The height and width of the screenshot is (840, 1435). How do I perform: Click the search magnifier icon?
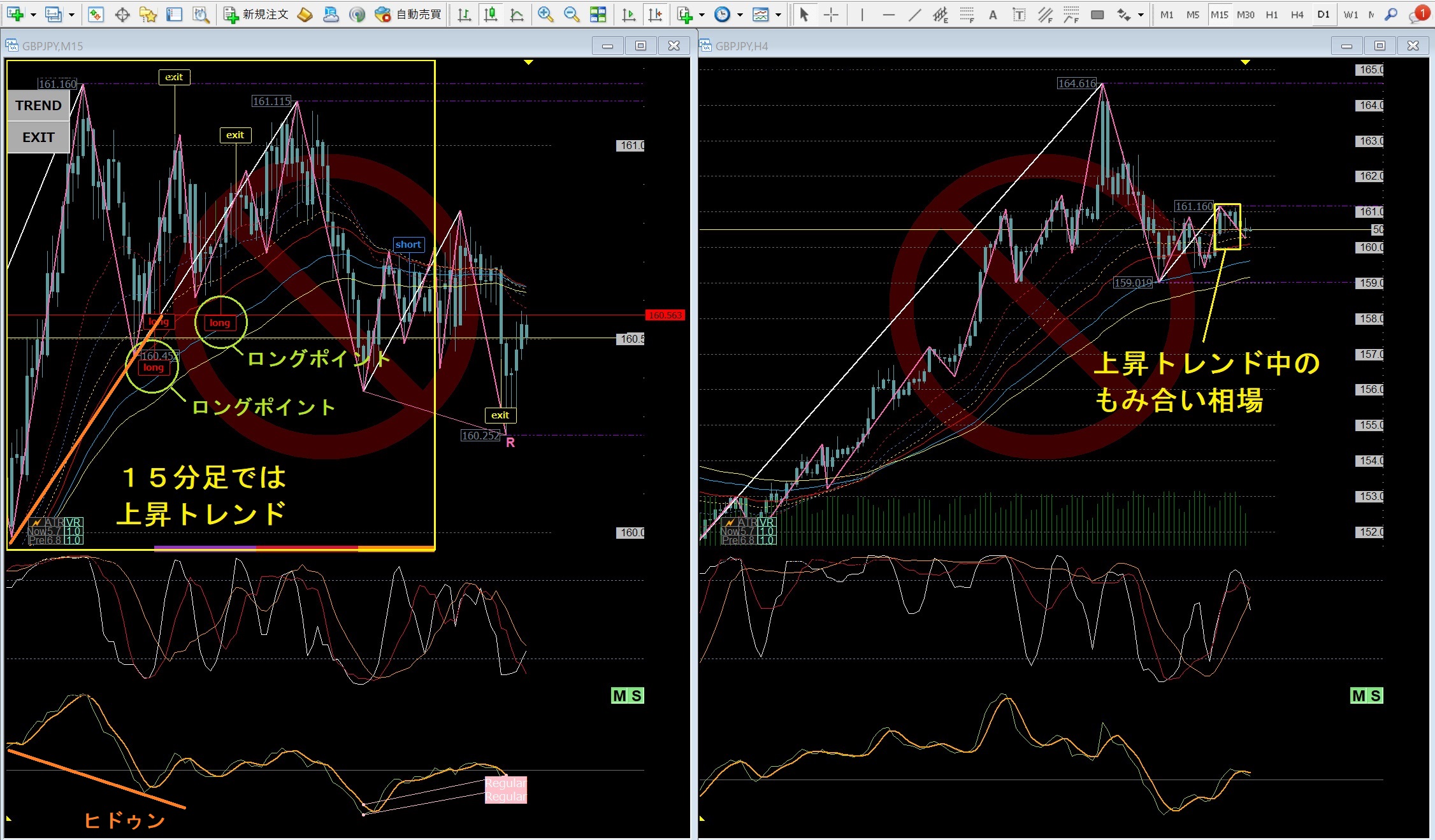[1392, 15]
